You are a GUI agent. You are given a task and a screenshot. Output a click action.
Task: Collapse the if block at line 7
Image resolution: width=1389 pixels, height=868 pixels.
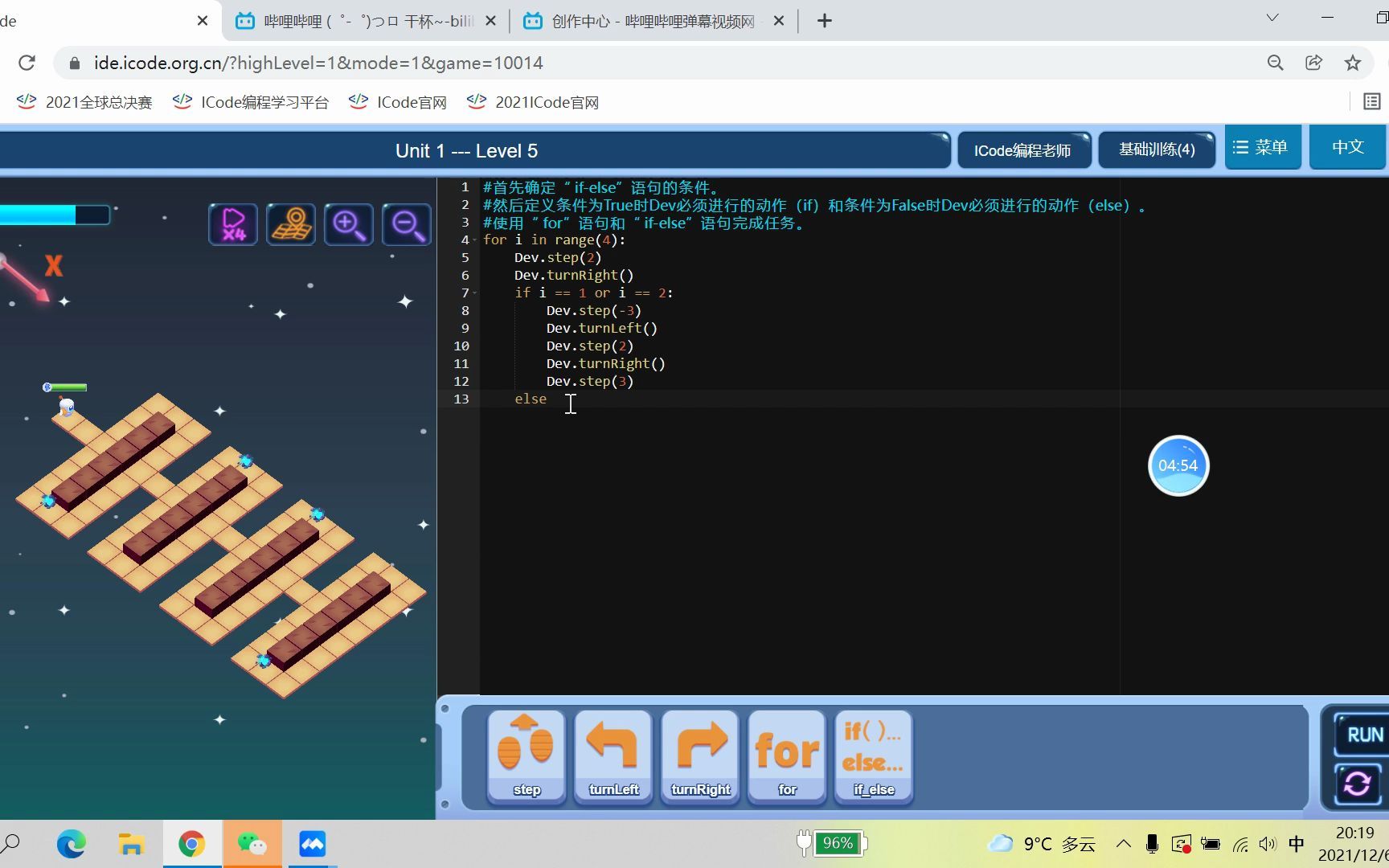click(x=474, y=293)
